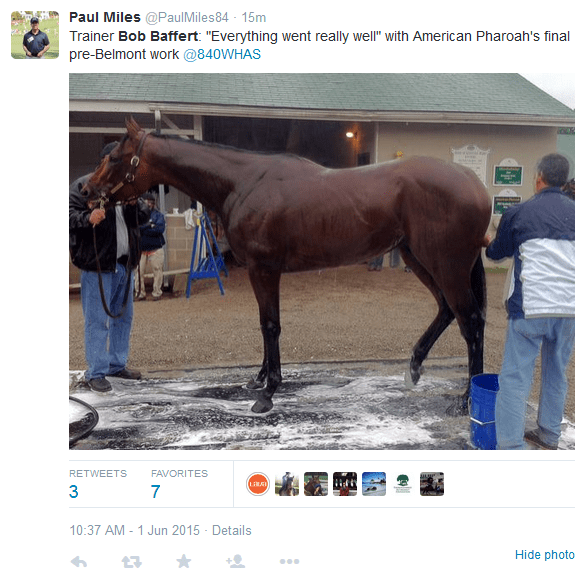The height and width of the screenshot is (584, 587).
Task: Select the blue ocean scene avatar
Action: pos(374,484)
